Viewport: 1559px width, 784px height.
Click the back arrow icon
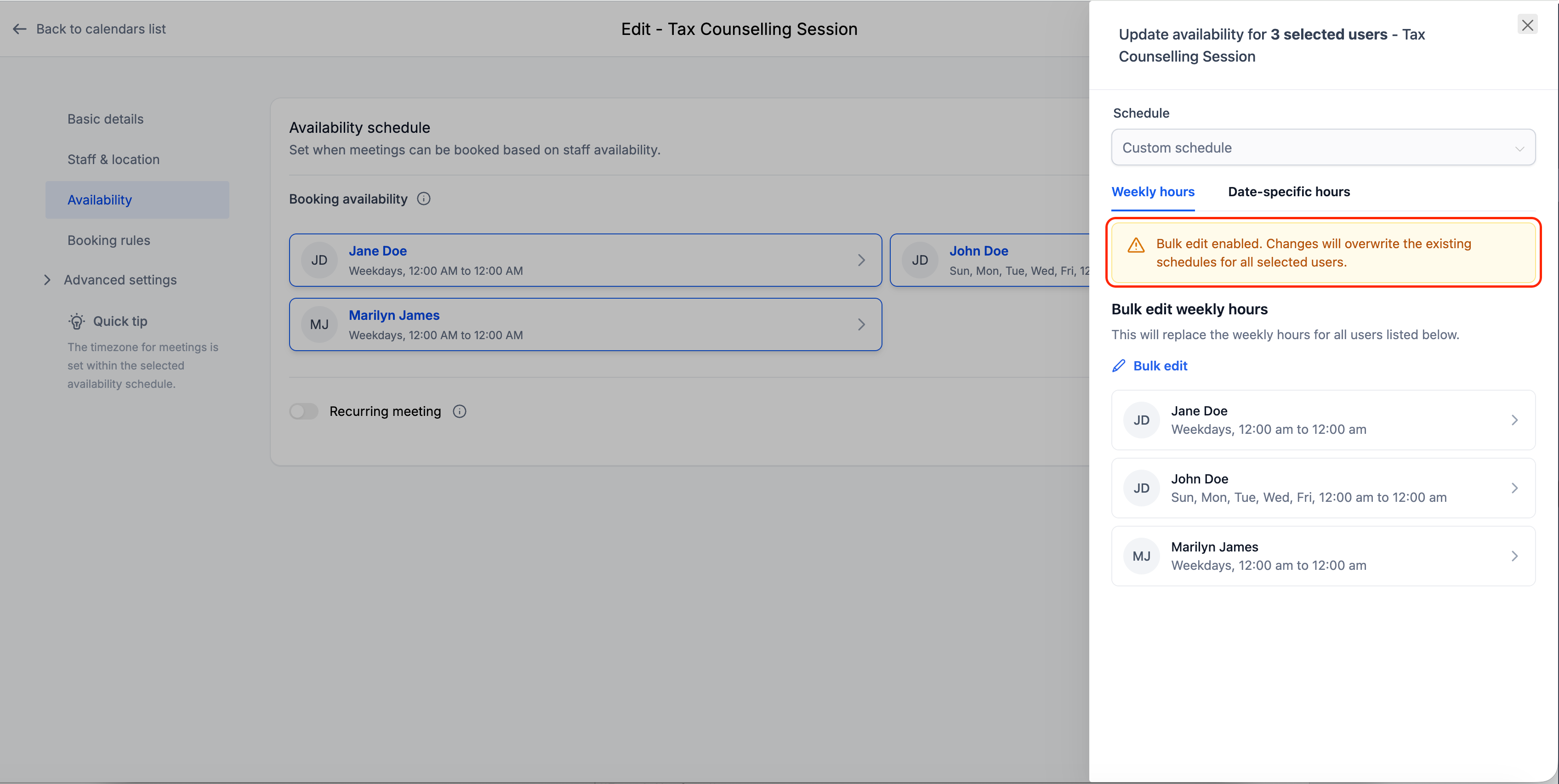pyautogui.click(x=19, y=29)
